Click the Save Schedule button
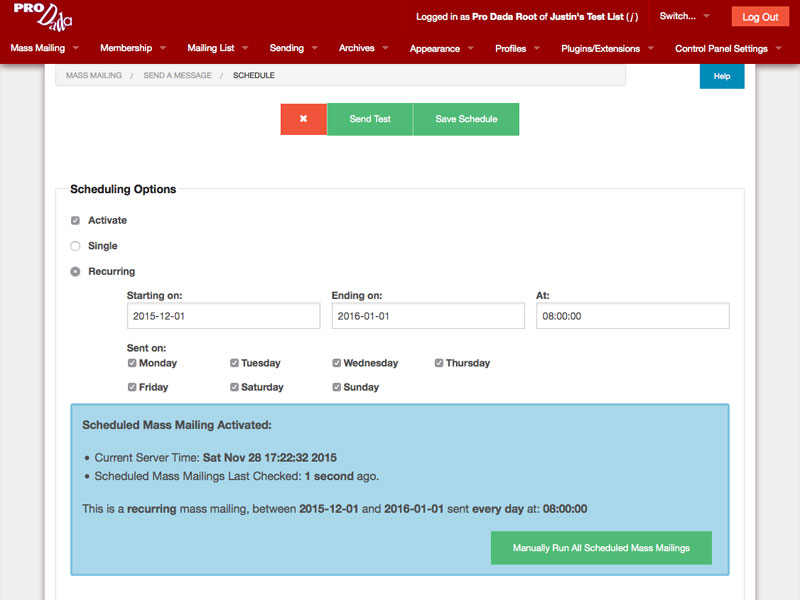This screenshot has width=800, height=600. tap(466, 119)
